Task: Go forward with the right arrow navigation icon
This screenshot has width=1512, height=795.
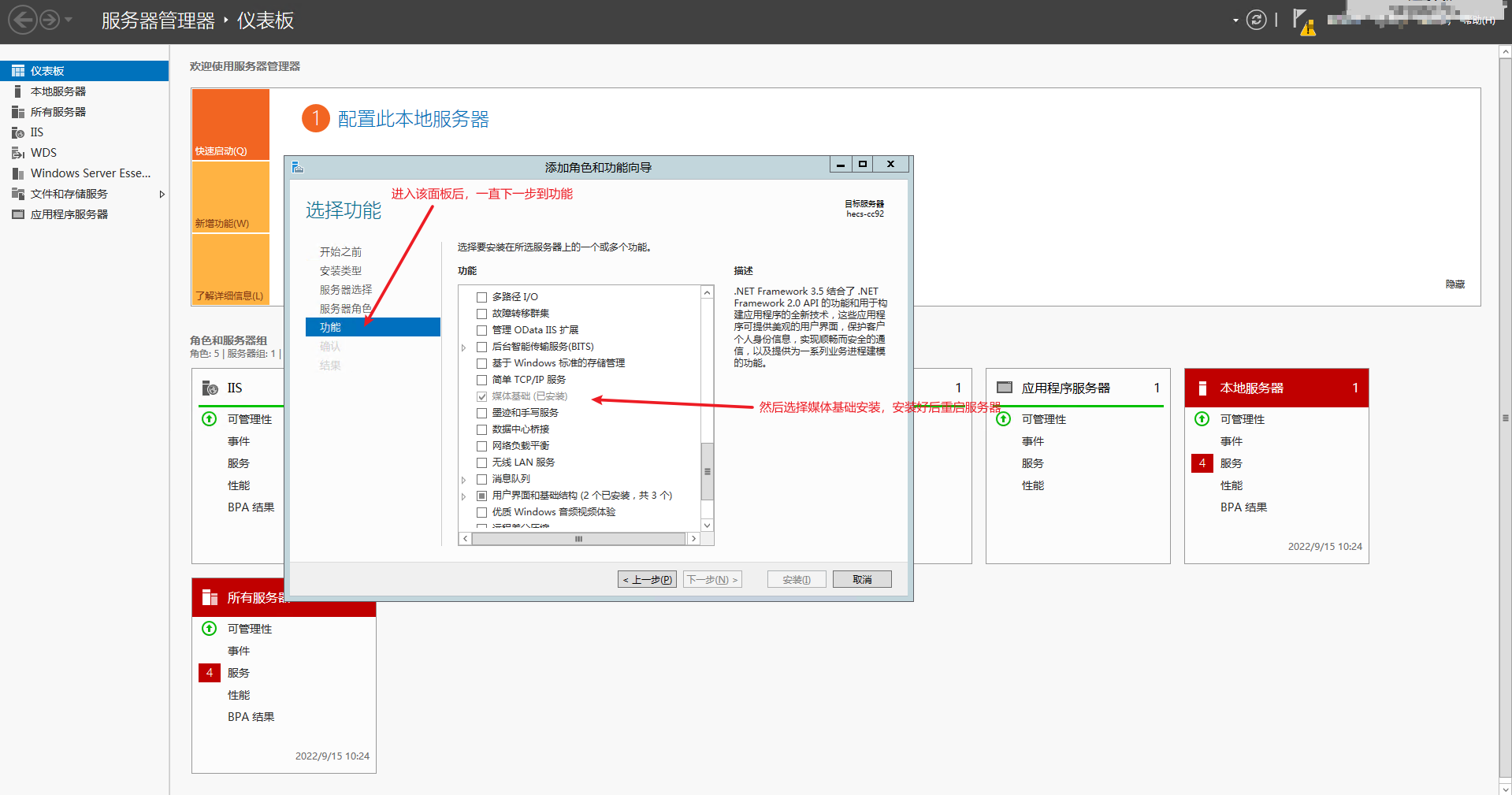Action: pyautogui.click(x=50, y=20)
